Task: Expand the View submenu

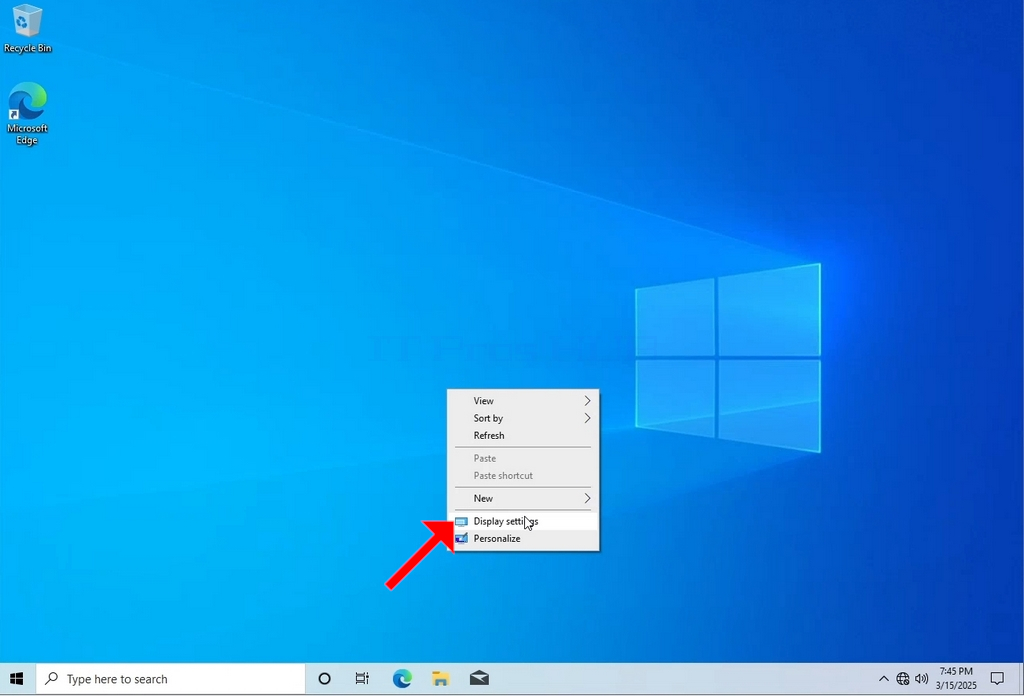Action: tap(523, 401)
